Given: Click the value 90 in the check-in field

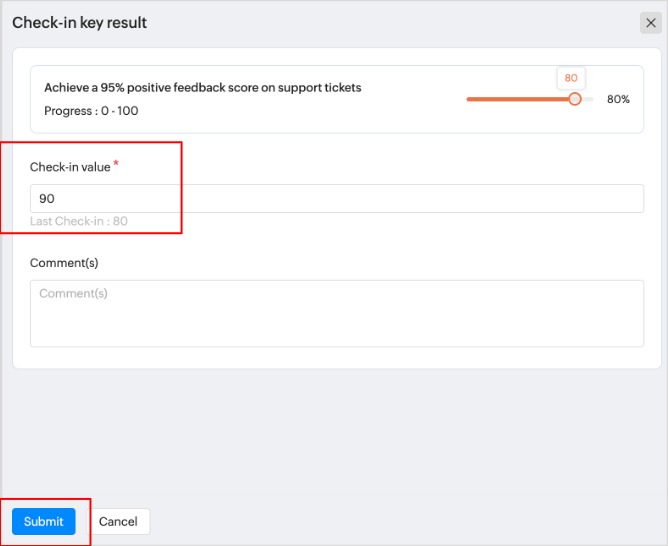Looking at the screenshot, I should (x=47, y=199).
